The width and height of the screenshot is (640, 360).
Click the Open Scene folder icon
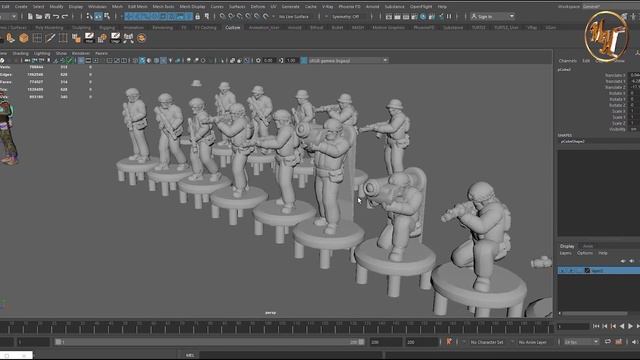tap(39, 16)
